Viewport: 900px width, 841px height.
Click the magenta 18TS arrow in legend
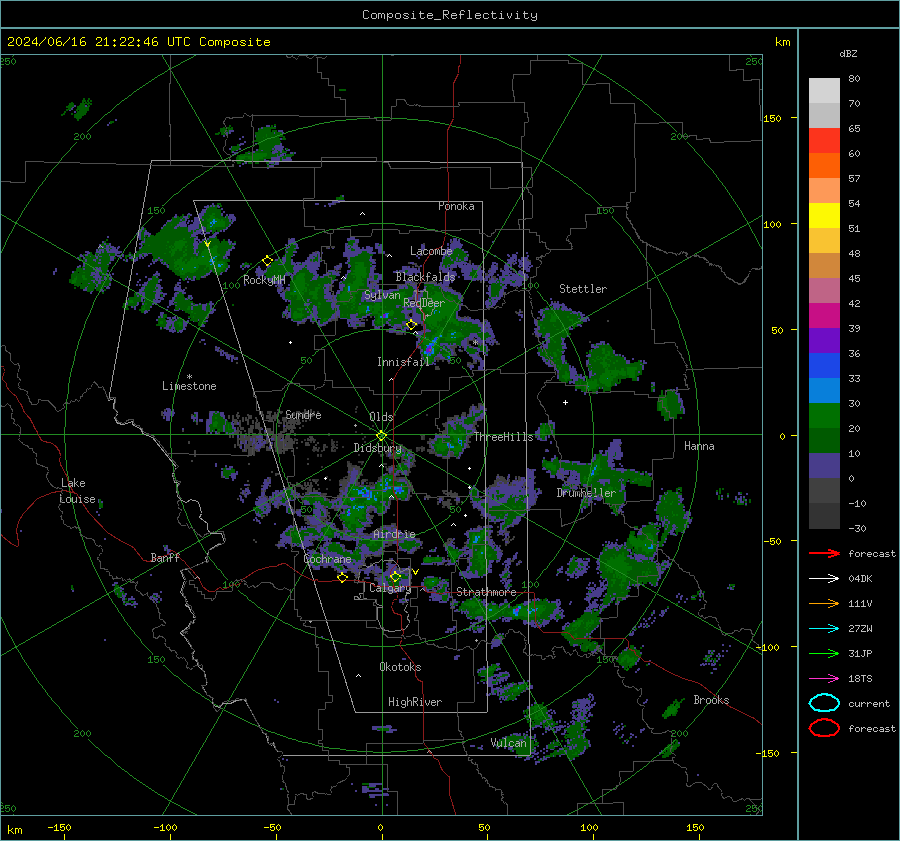point(824,679)
